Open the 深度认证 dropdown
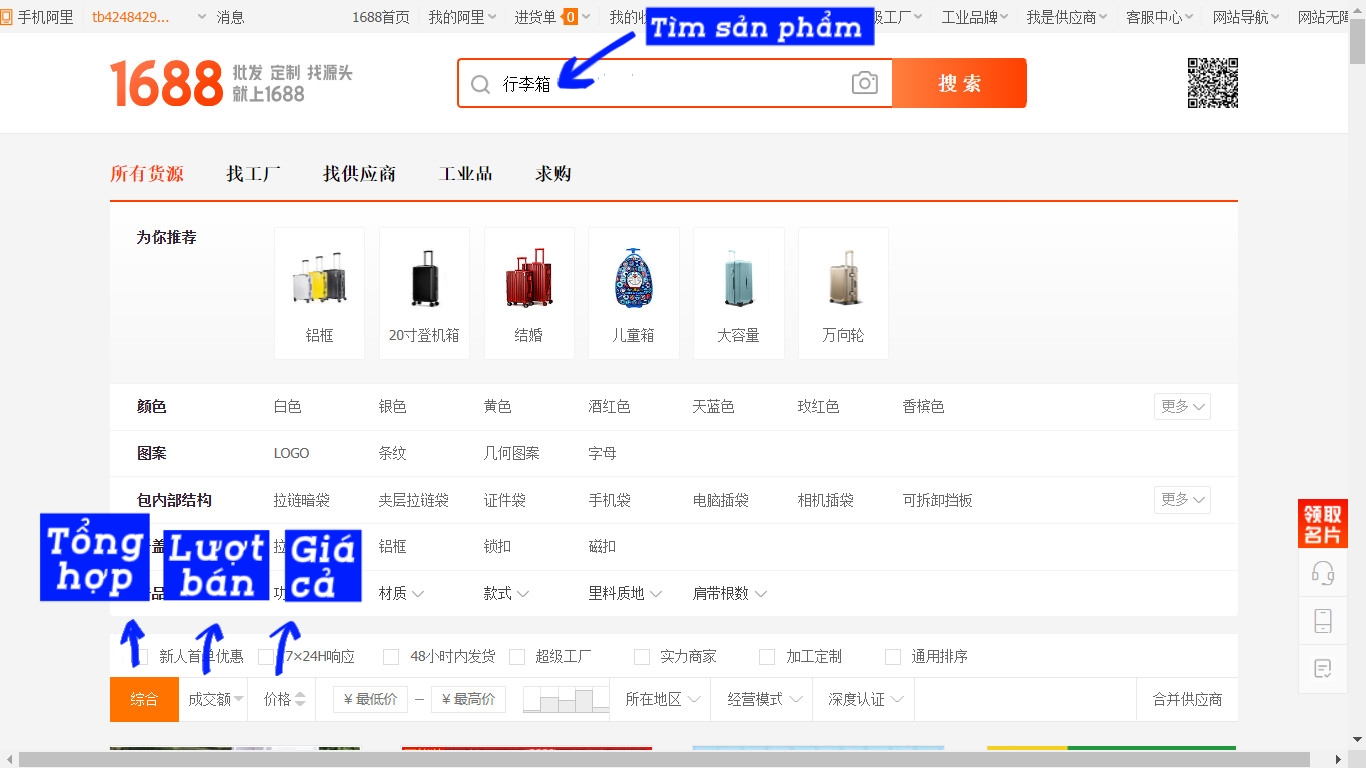The image size is (1366, 768). click(865, 699)
